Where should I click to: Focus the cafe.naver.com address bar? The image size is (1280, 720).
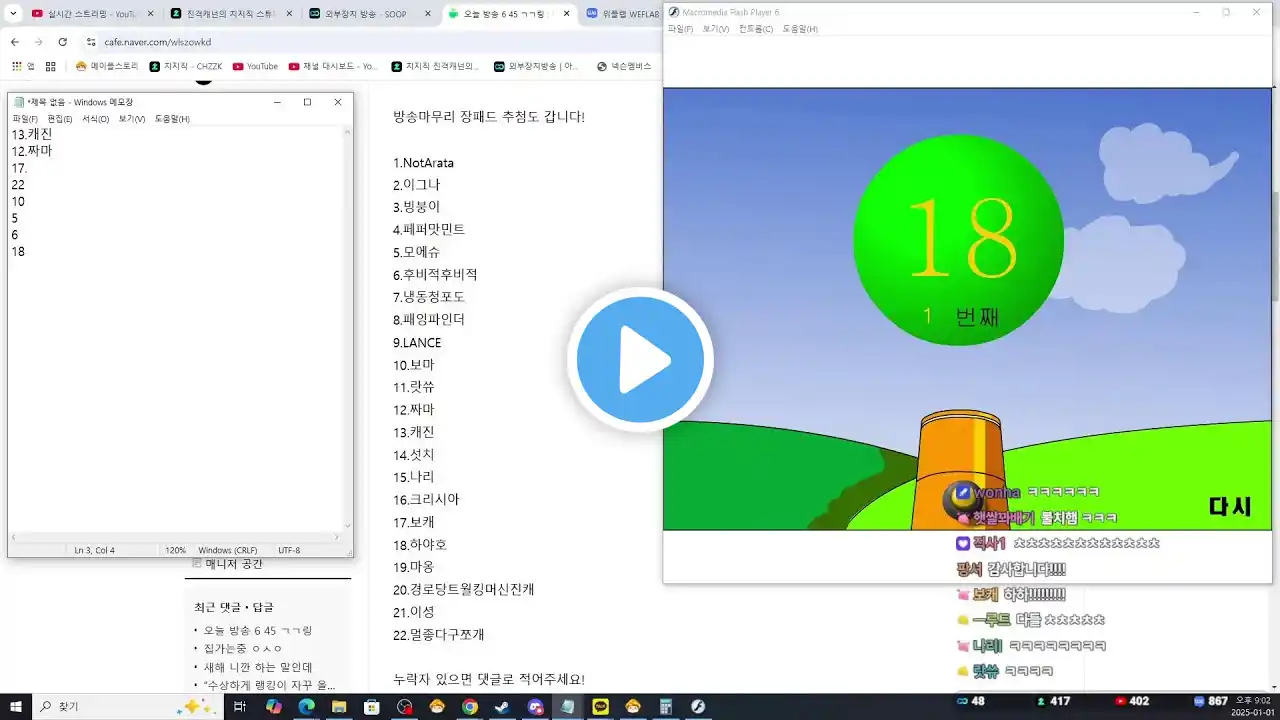pyautogui.click(x=370, y=42)
